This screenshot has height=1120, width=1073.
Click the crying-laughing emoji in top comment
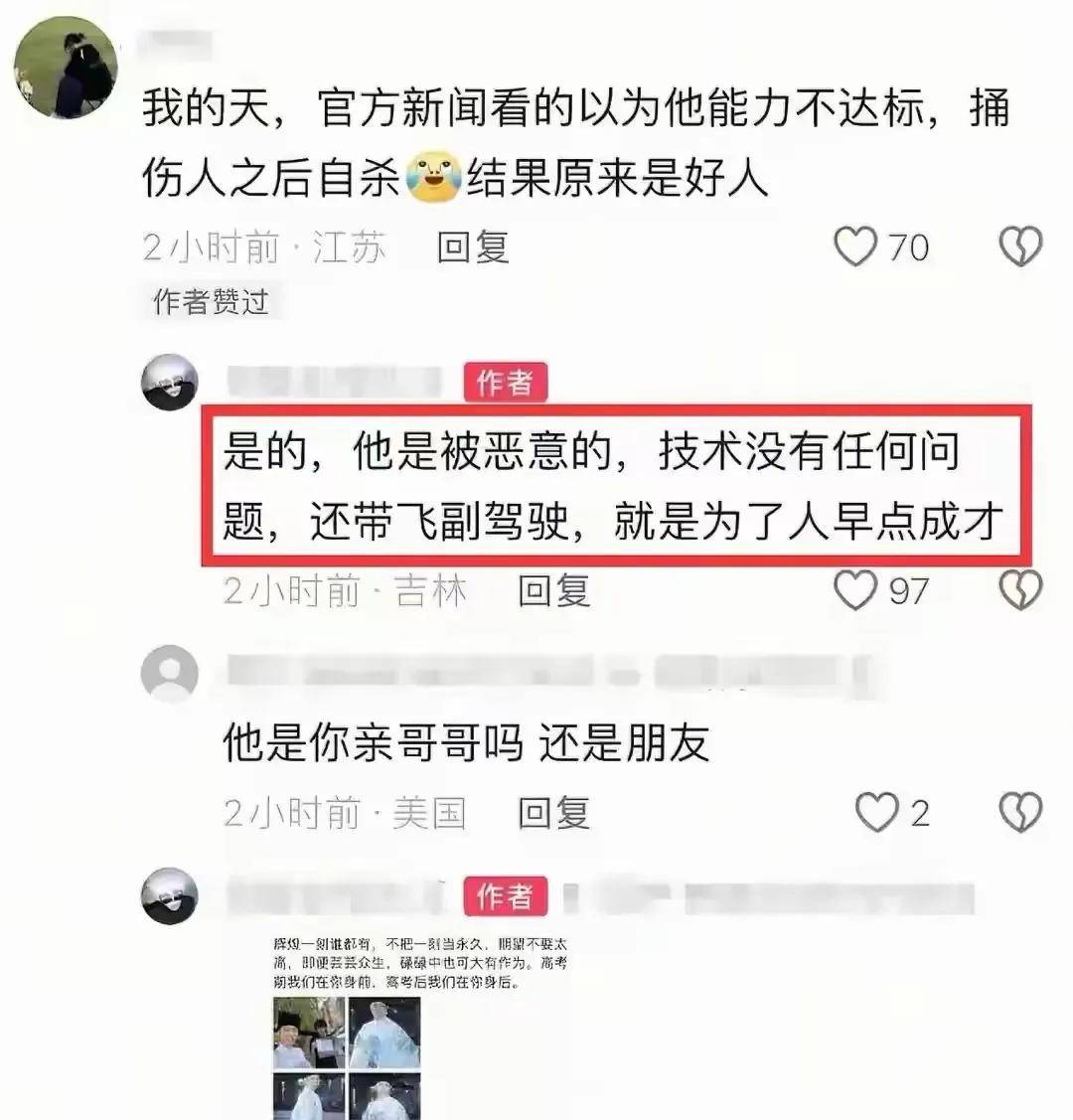pos(432,177)
